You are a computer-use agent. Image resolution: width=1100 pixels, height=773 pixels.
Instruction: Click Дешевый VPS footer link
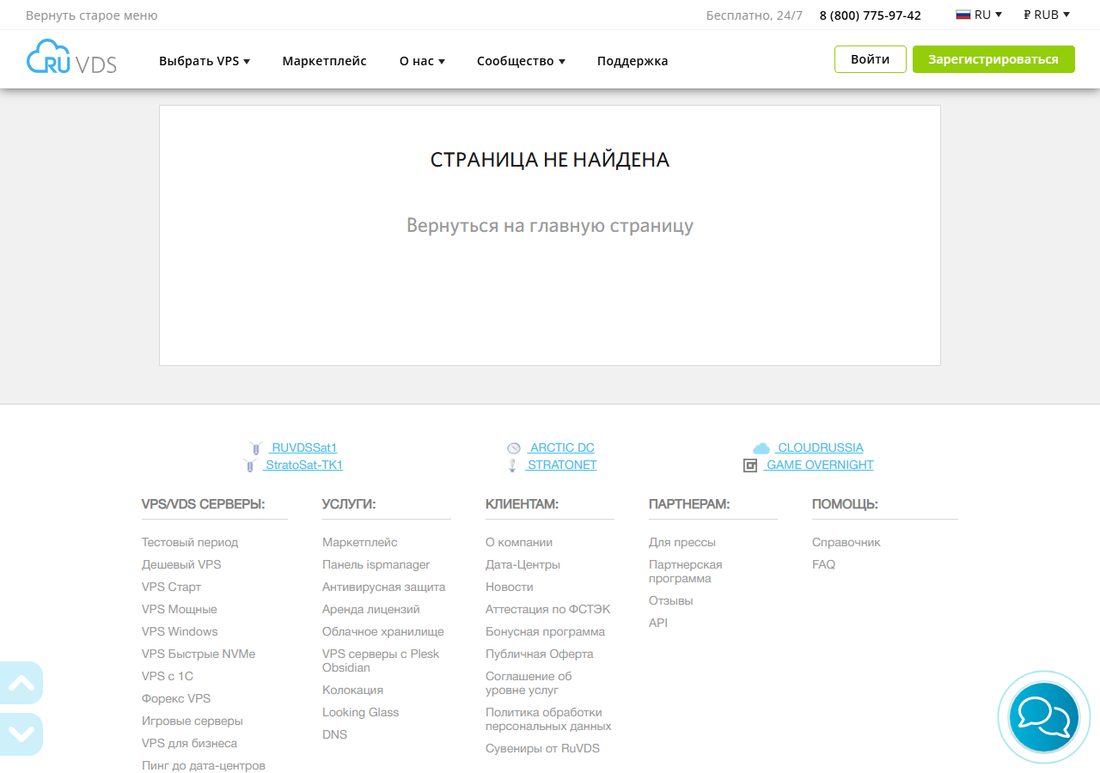[181, 565]
